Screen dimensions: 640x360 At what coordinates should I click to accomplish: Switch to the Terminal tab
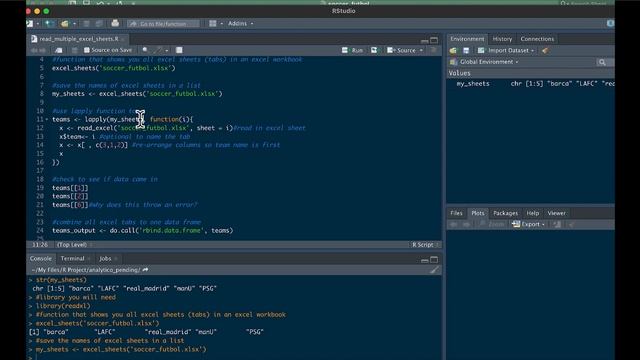[x=72, y=259]
